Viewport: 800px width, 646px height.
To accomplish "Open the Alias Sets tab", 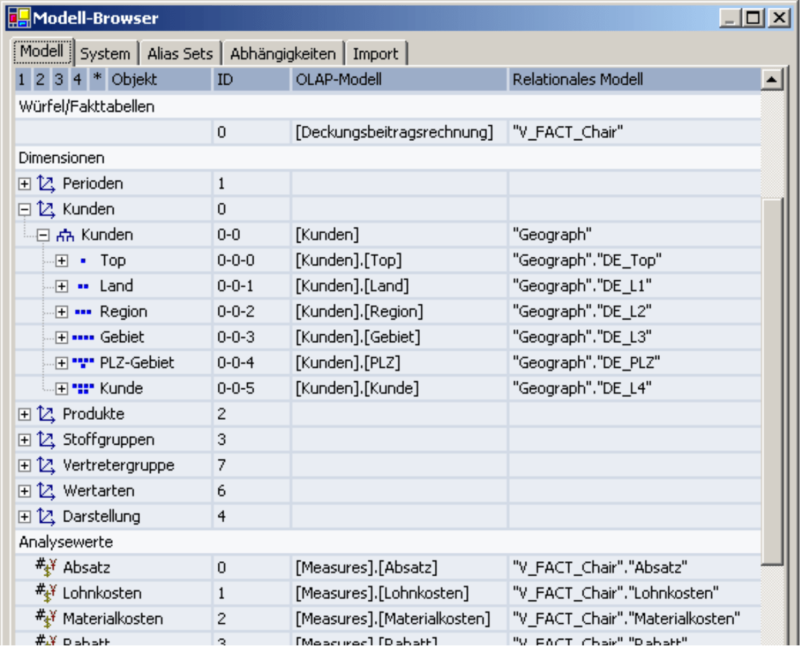I will click(x=180, y=54).
